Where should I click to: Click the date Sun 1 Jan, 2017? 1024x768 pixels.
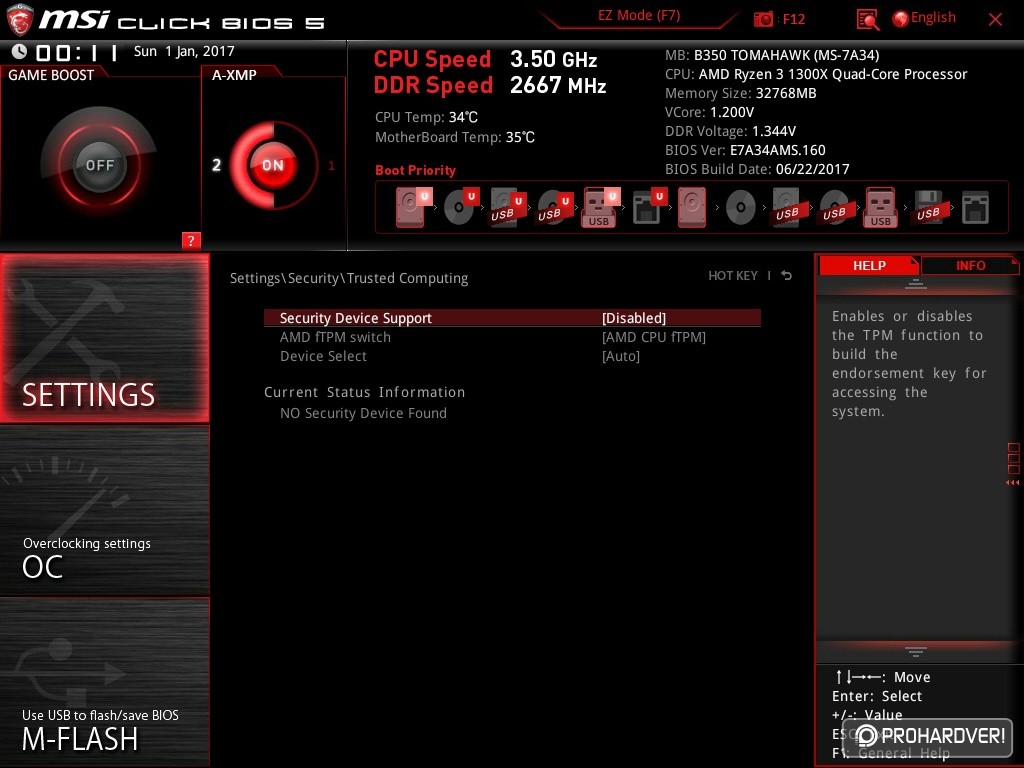pos(184,51)
